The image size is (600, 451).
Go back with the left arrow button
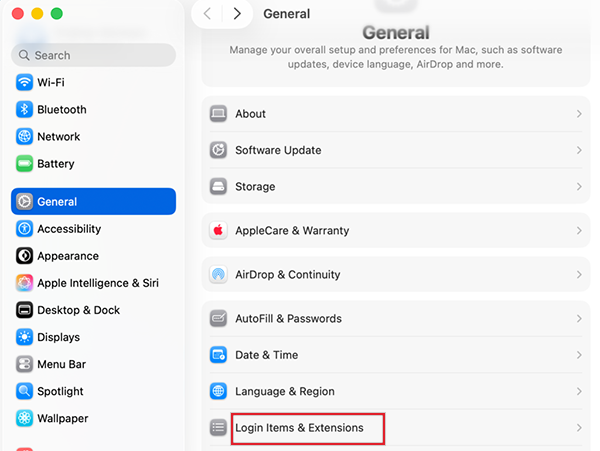(207, 14)
